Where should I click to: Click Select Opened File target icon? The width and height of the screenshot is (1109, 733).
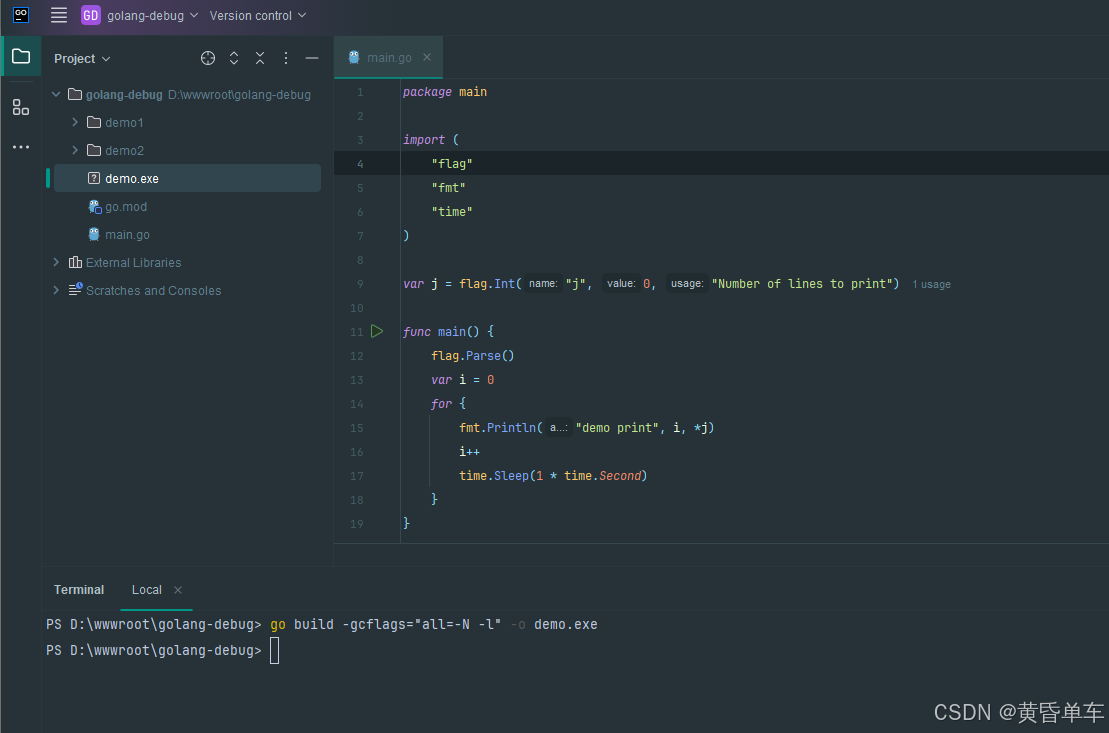(208, 58)
